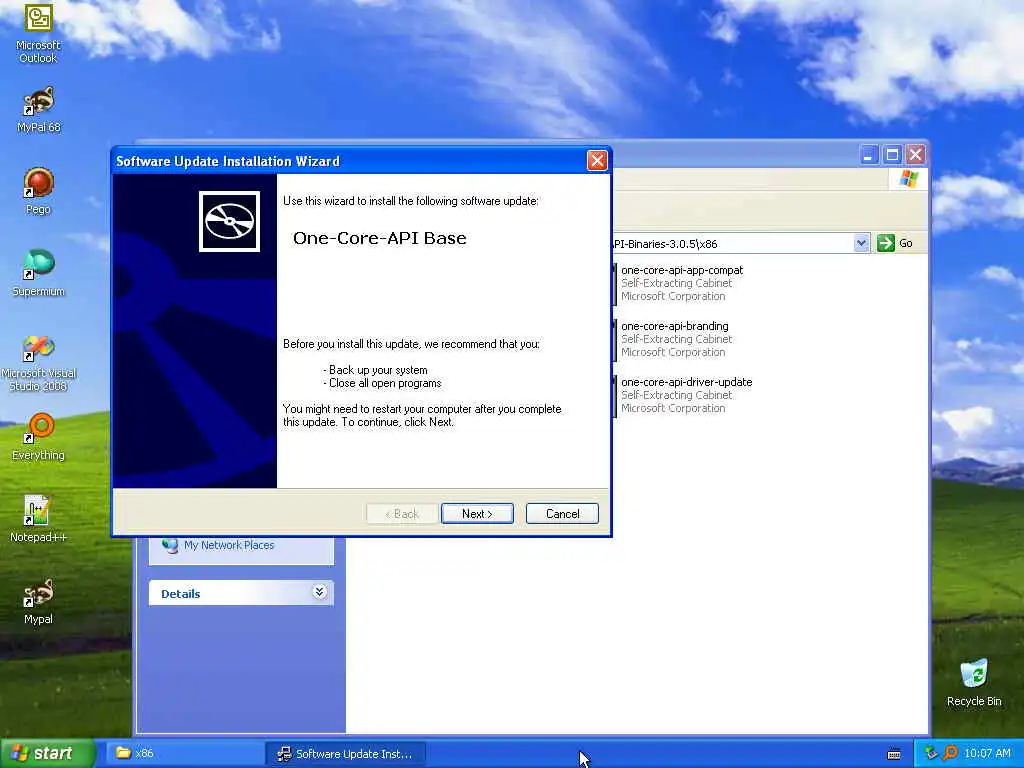Cancel the Software Update Installation Wizard
The height and width of the screenshot is (768, 1024).
click(562, 514)
